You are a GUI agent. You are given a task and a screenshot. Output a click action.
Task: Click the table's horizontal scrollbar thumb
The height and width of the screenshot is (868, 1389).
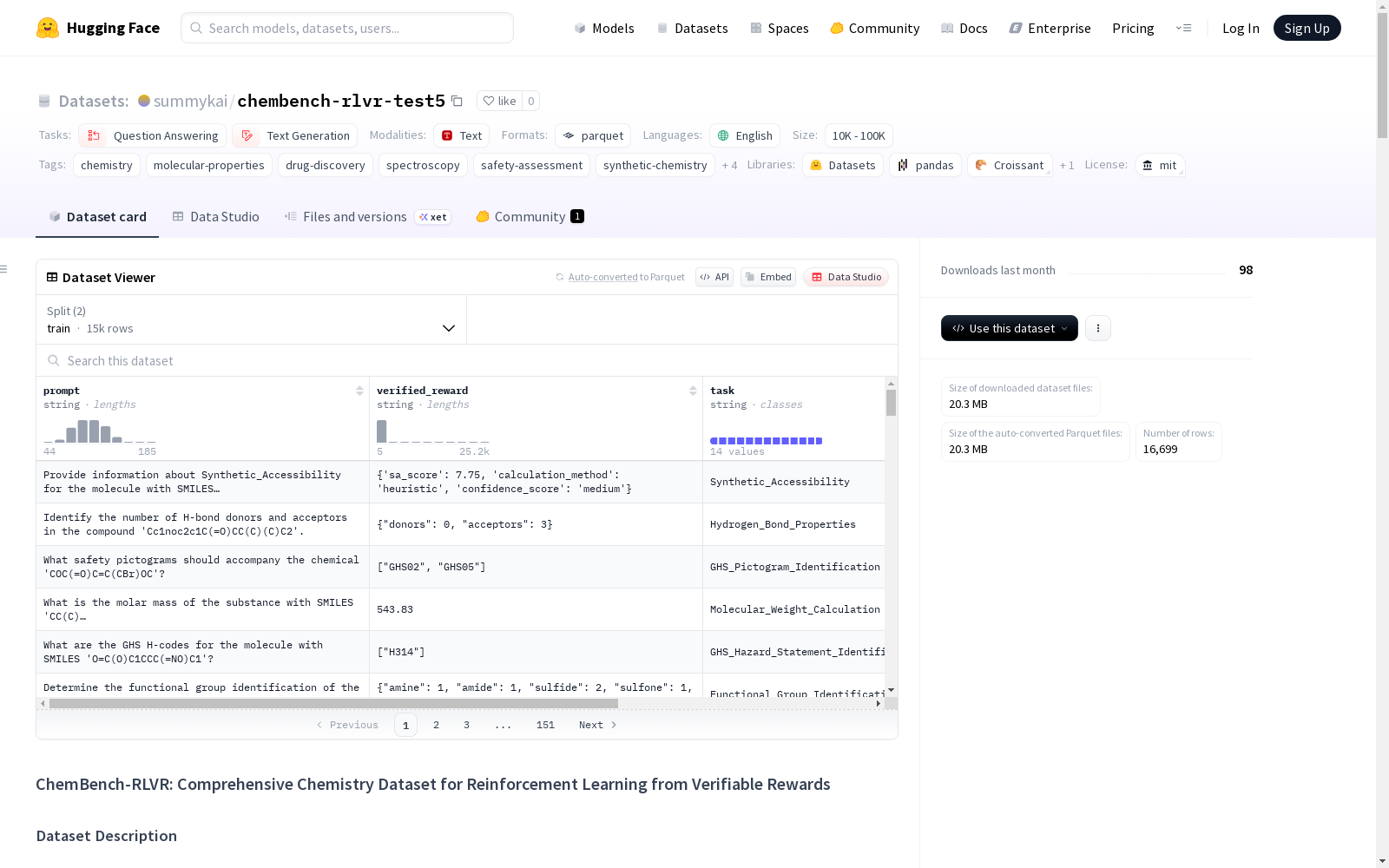point(333,703)
